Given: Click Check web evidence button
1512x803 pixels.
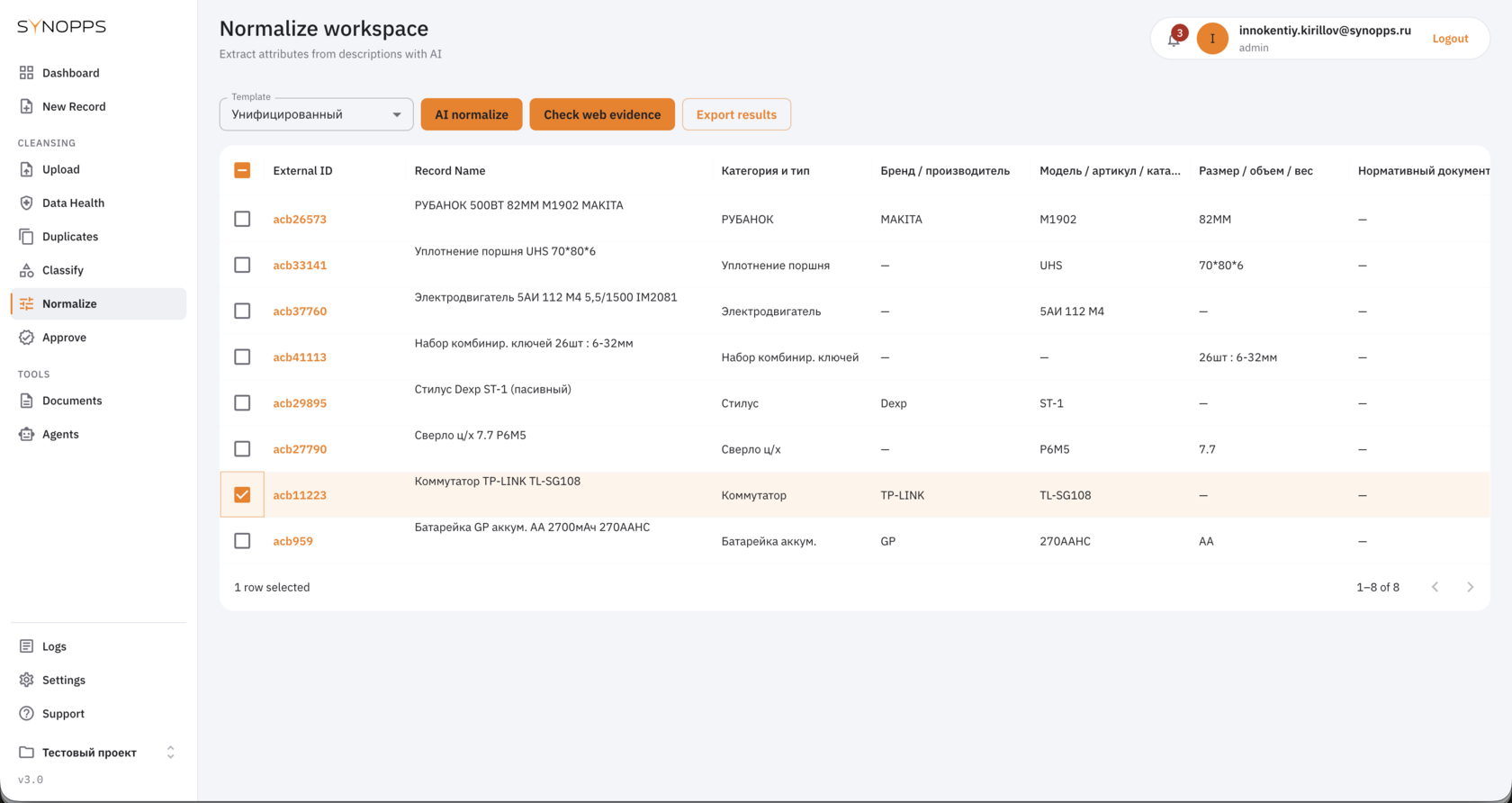Looking at the screenshot, I should 602,114.
